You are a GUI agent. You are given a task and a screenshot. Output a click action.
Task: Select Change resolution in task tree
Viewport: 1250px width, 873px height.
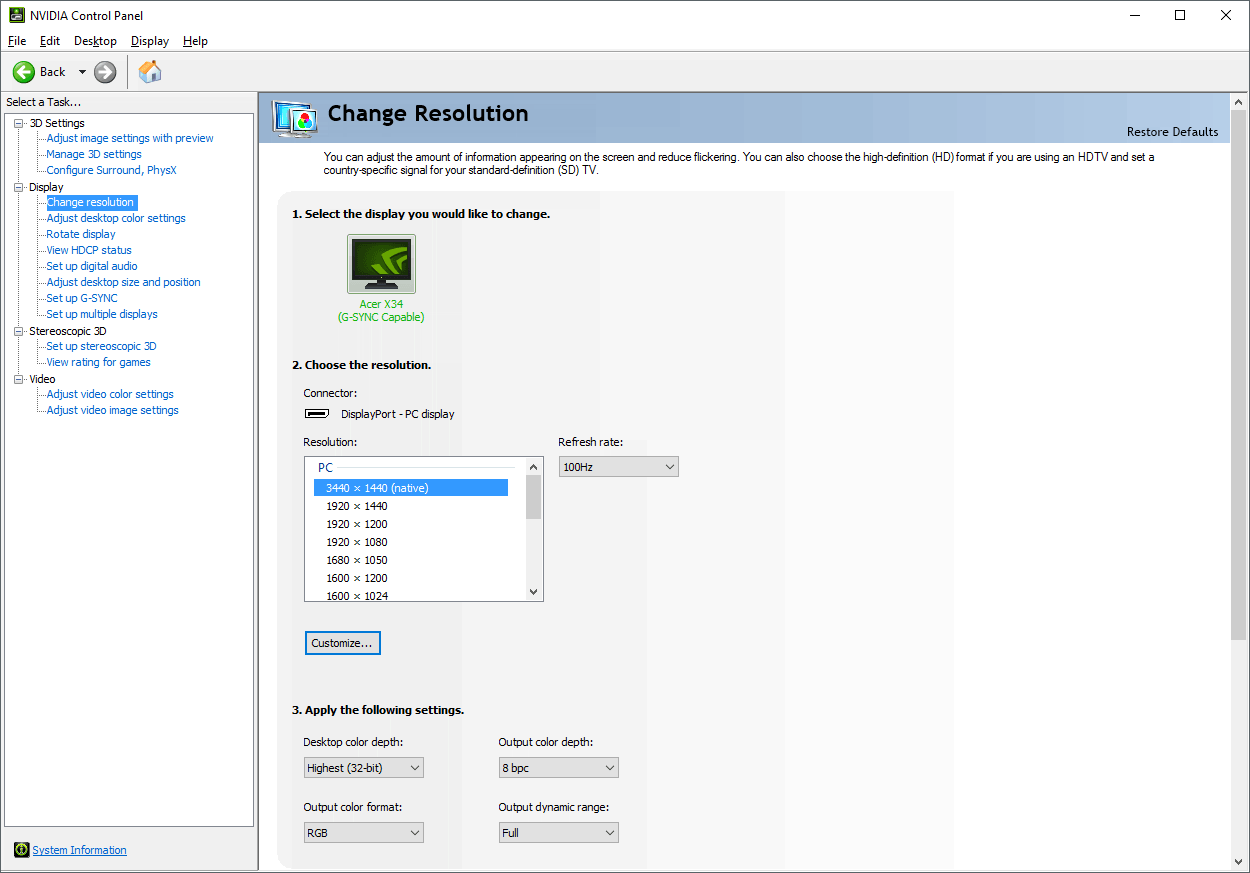click(x=90, y=202)
